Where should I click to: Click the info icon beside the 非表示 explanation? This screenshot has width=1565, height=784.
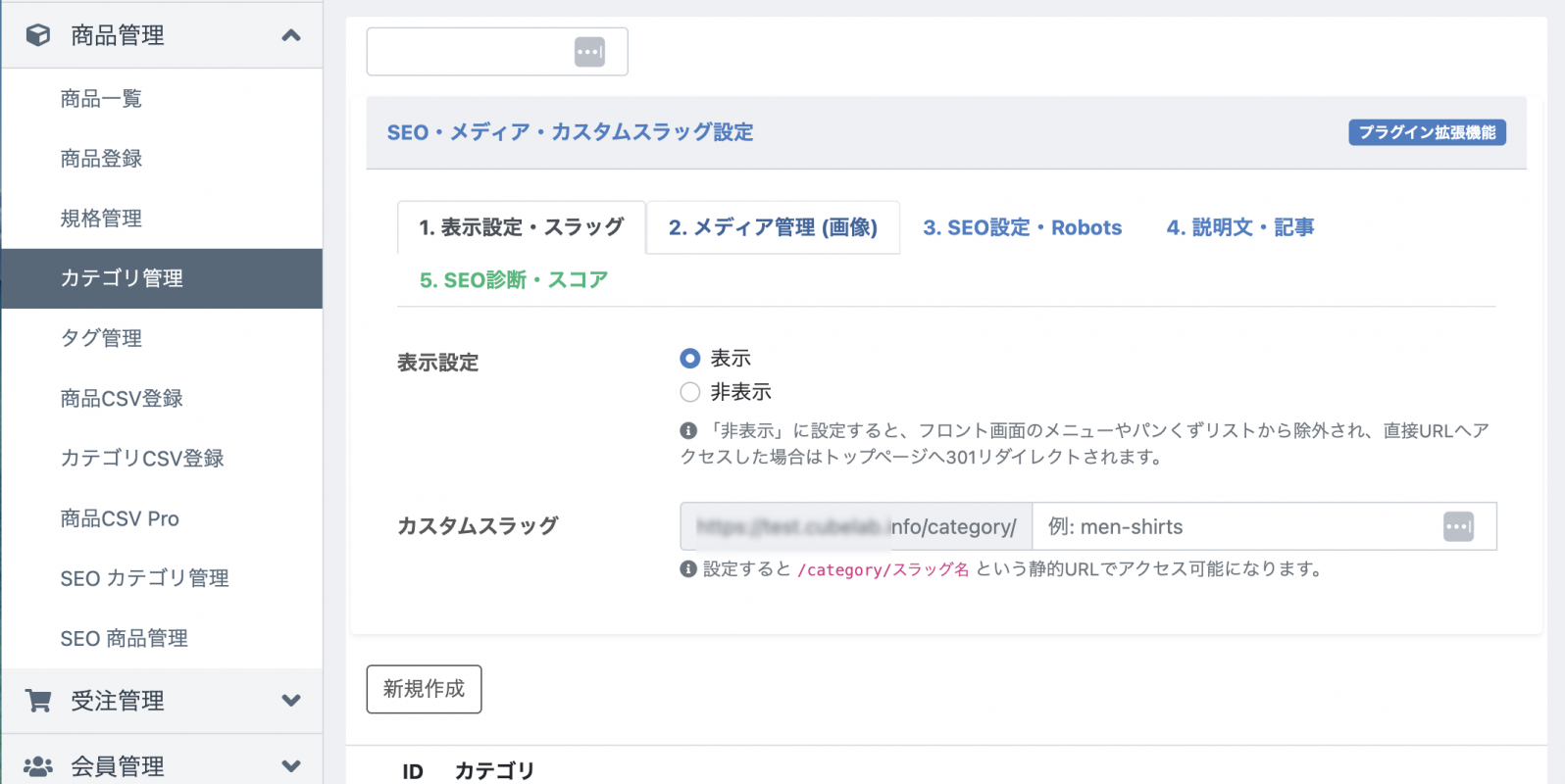(x=688, y=430)
